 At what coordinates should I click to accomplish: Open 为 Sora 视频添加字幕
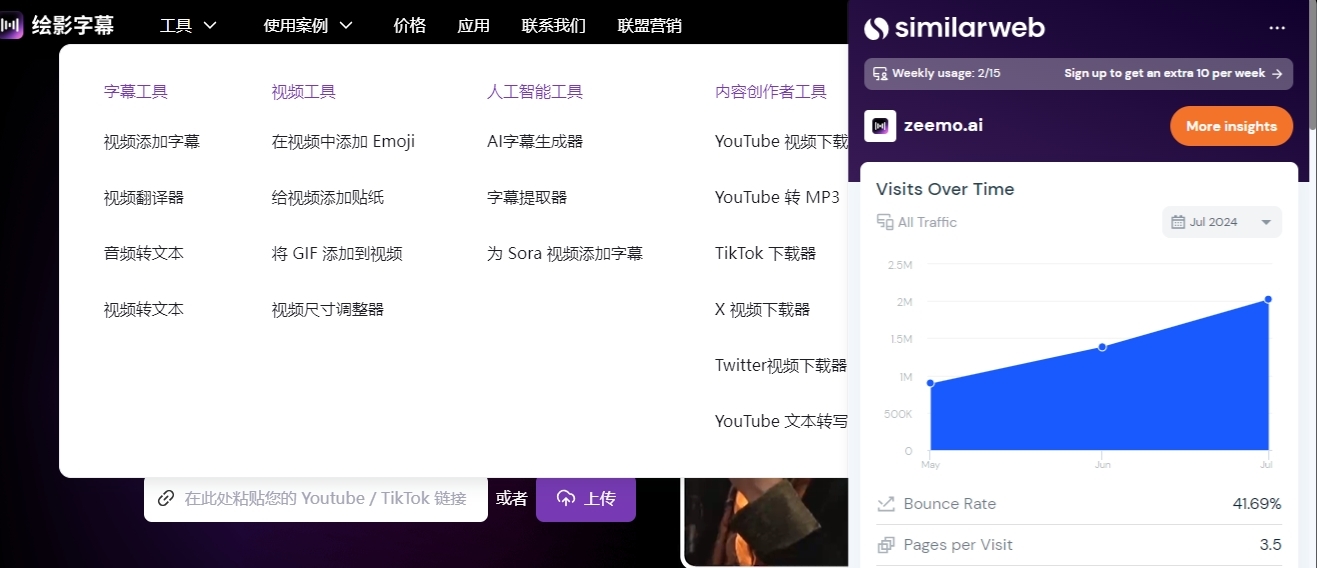(x=565, y=254)
